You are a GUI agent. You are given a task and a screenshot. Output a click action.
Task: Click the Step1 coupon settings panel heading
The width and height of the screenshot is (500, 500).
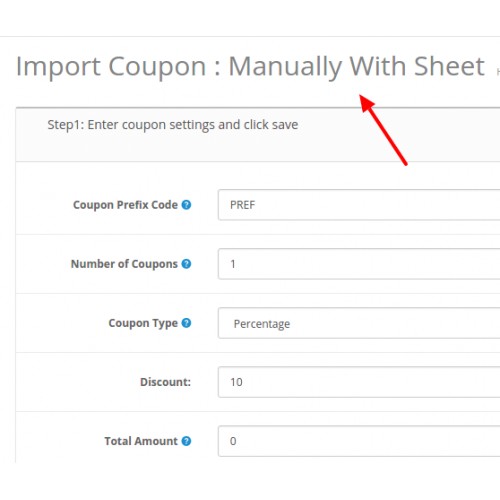[173, 125]
